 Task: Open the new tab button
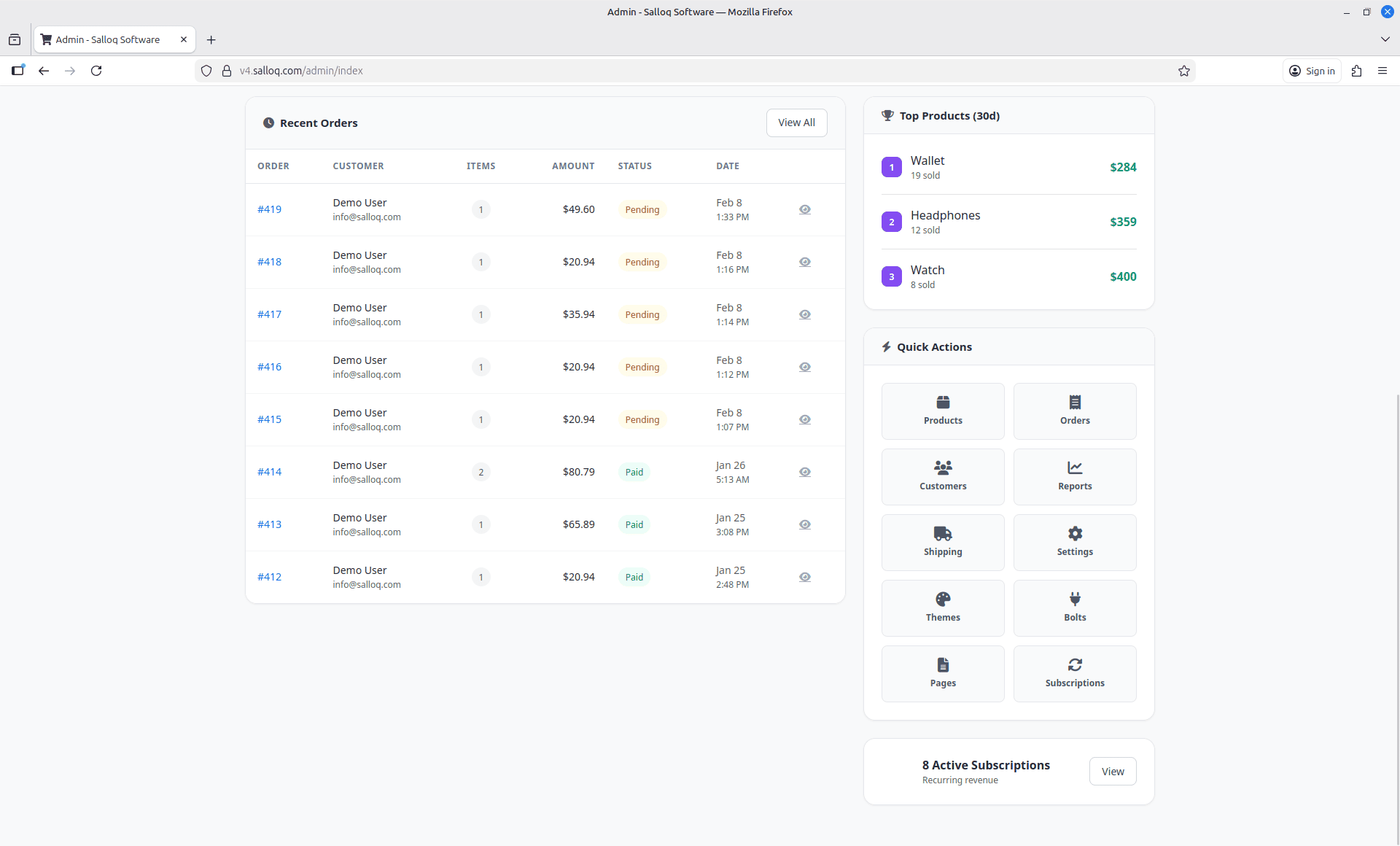[x=211, y=39]
